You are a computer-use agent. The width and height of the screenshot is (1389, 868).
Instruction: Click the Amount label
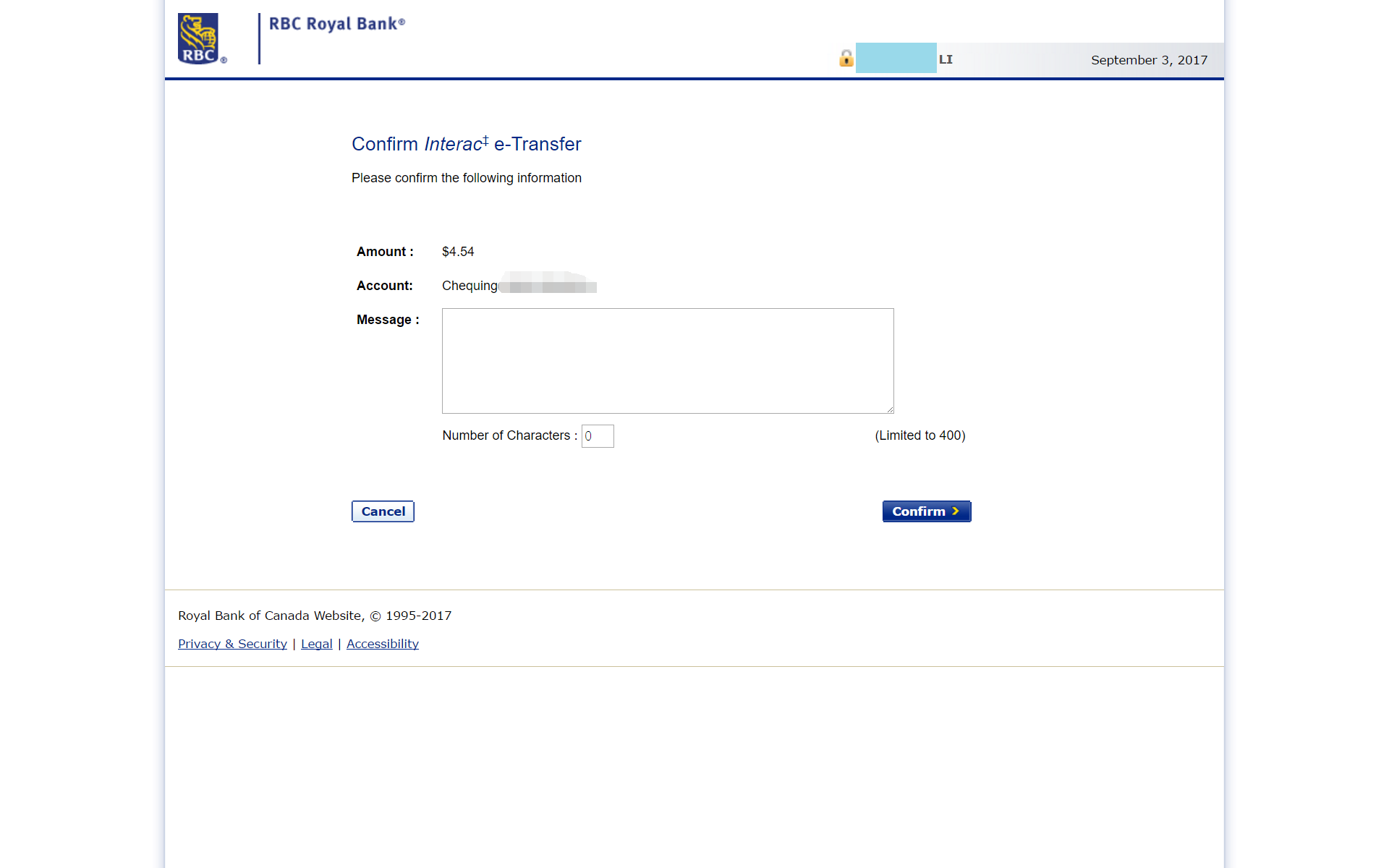[385, 252]
